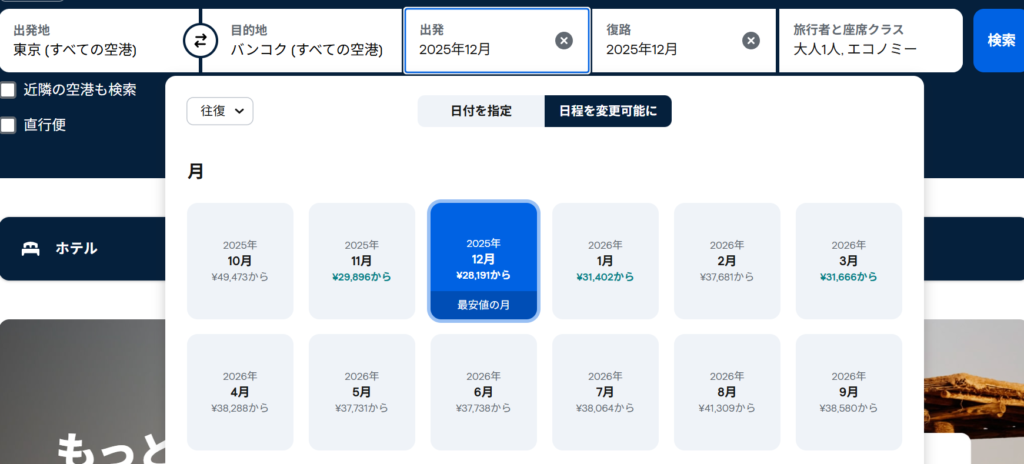Select the flexible dates tab
Image resolution: width=1024 pixels, height=464 pixels.
tap(608, 111)
